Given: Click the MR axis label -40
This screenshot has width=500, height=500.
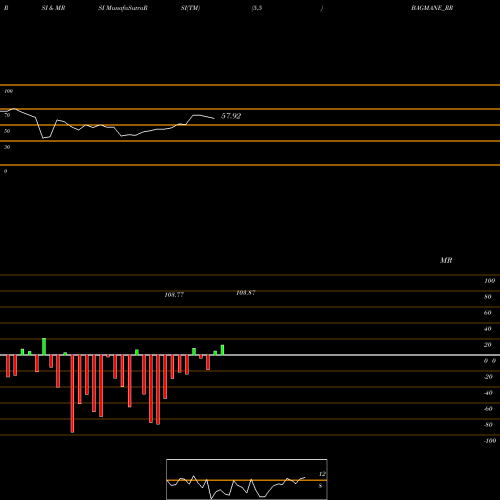Looking at the screenshot, I should point(488,393).
